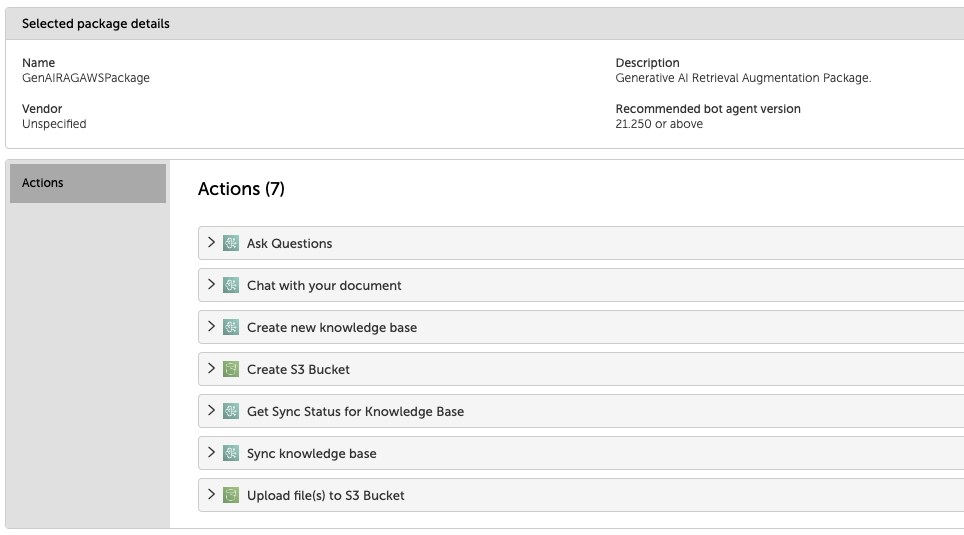The width and height of the screenshot is (964, 535).
Task: Click the Create new knowledge base icon
Action: click(231, 327)
